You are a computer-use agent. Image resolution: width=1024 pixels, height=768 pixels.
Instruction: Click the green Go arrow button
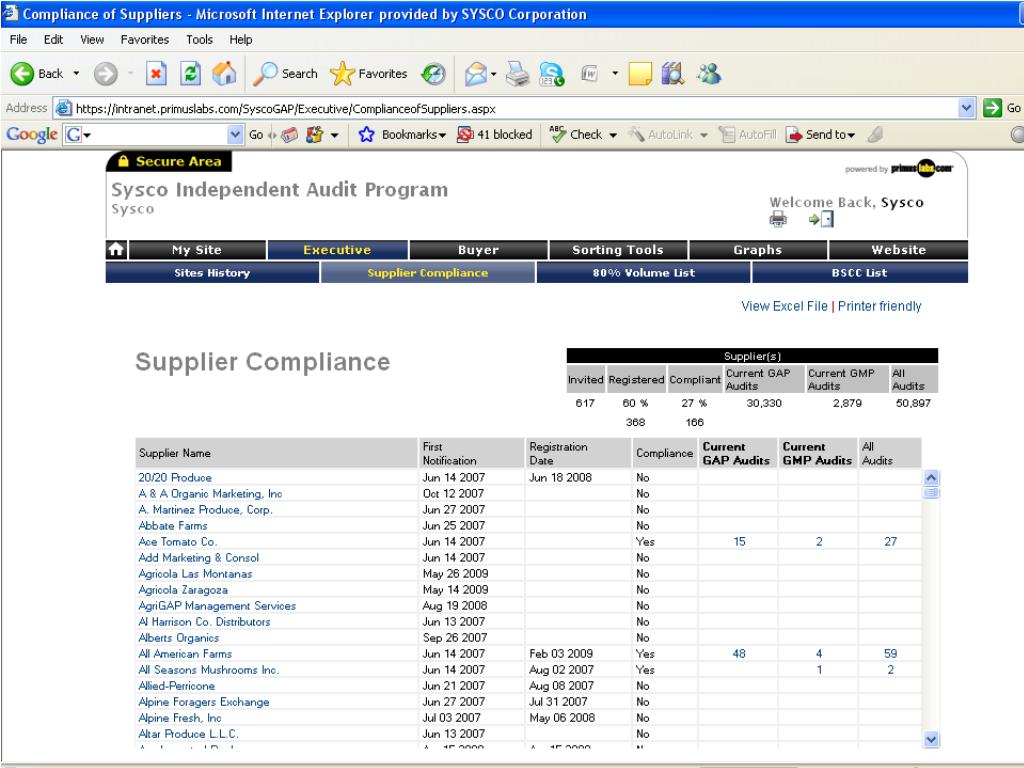tap(992, 108)
